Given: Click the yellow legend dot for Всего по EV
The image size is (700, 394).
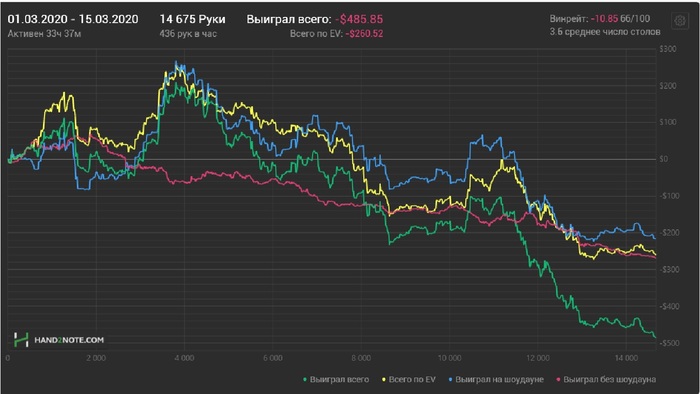Looking at the screenshot, I should pyautogui.click(x=383, y=380).
